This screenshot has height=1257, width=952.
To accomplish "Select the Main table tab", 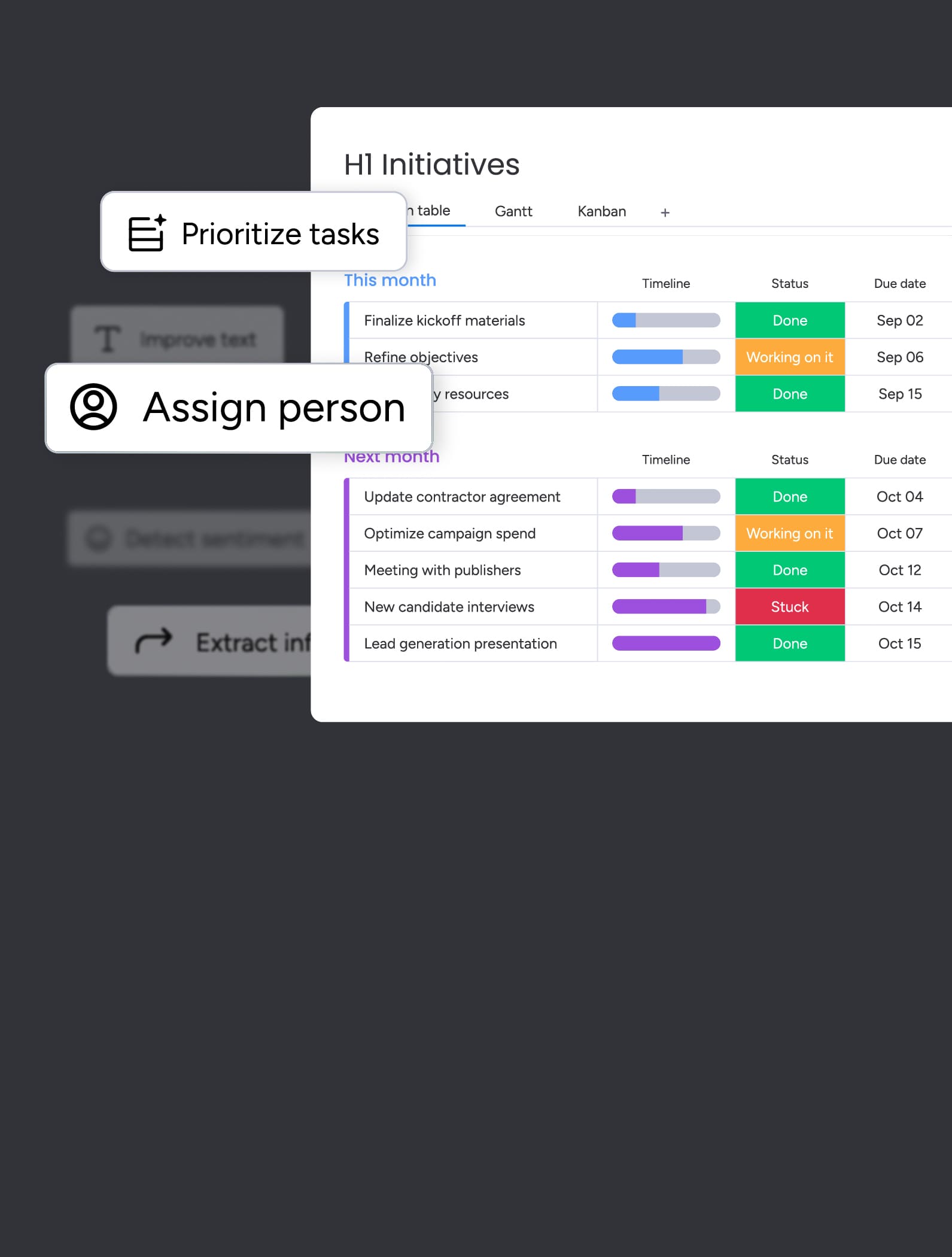I will point(433,211).
